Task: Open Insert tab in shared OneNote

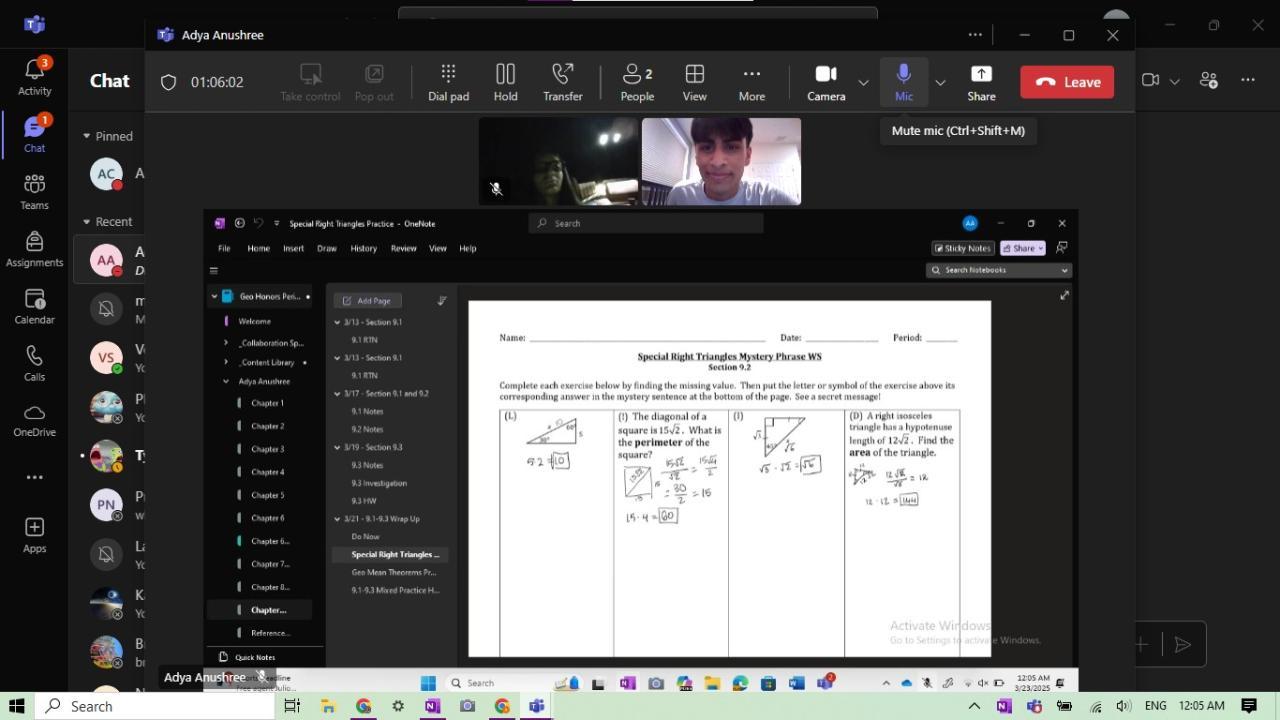Action: (x=293, y=248)
